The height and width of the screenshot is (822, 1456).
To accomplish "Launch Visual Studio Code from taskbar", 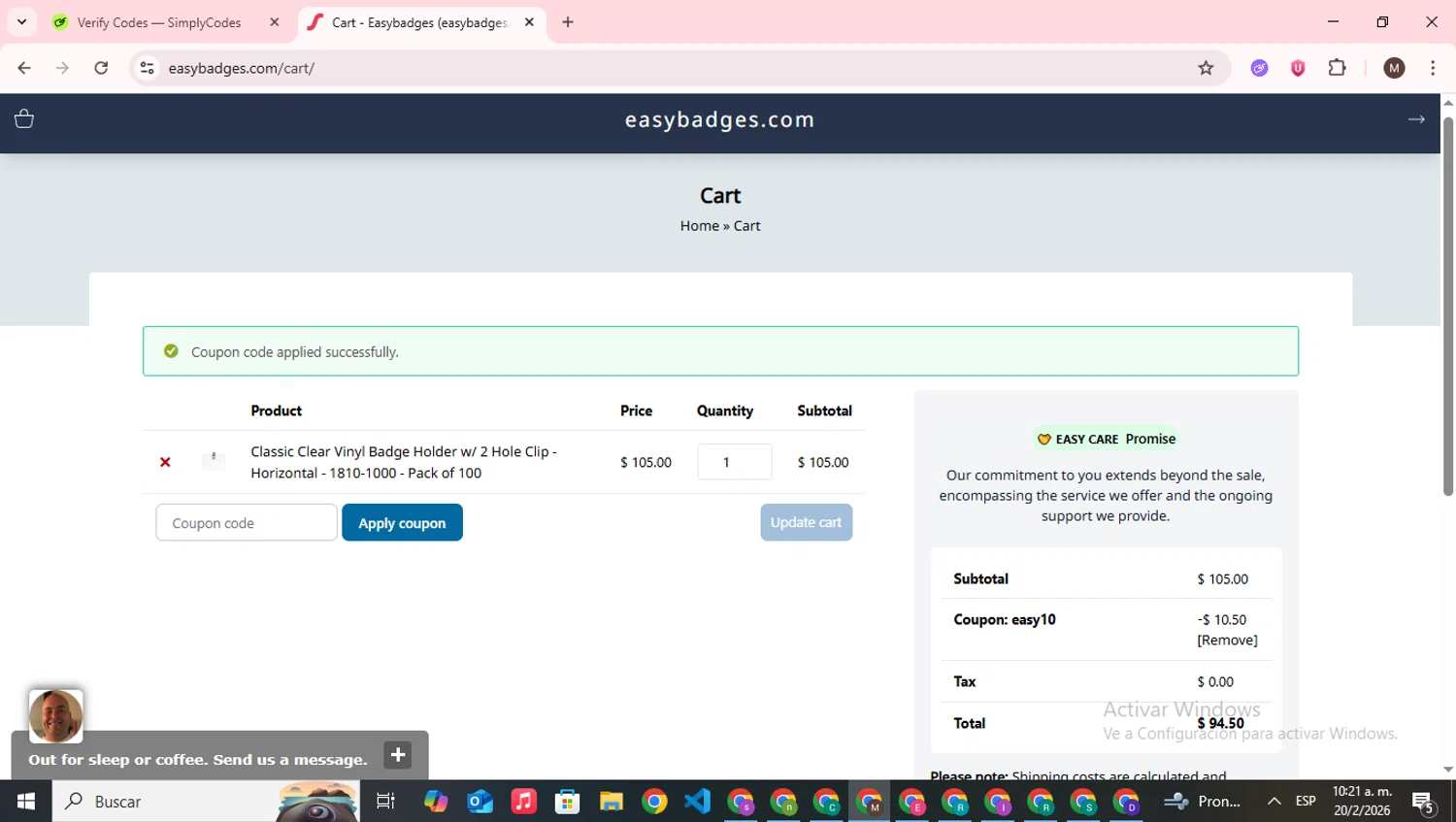I will [698, 802].
